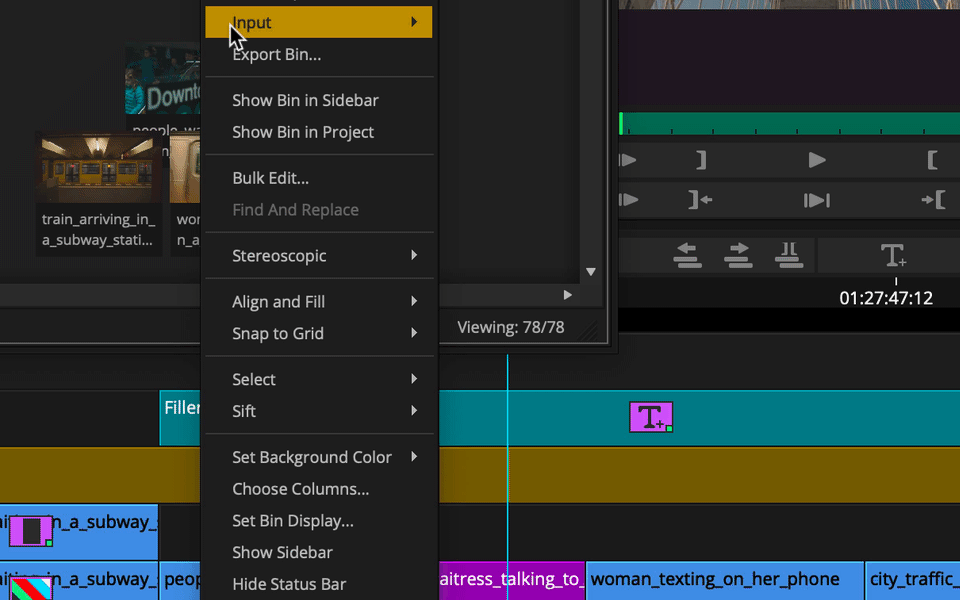
Task: Expand the Stereoscopic submenu arrow
Action: 414,255
